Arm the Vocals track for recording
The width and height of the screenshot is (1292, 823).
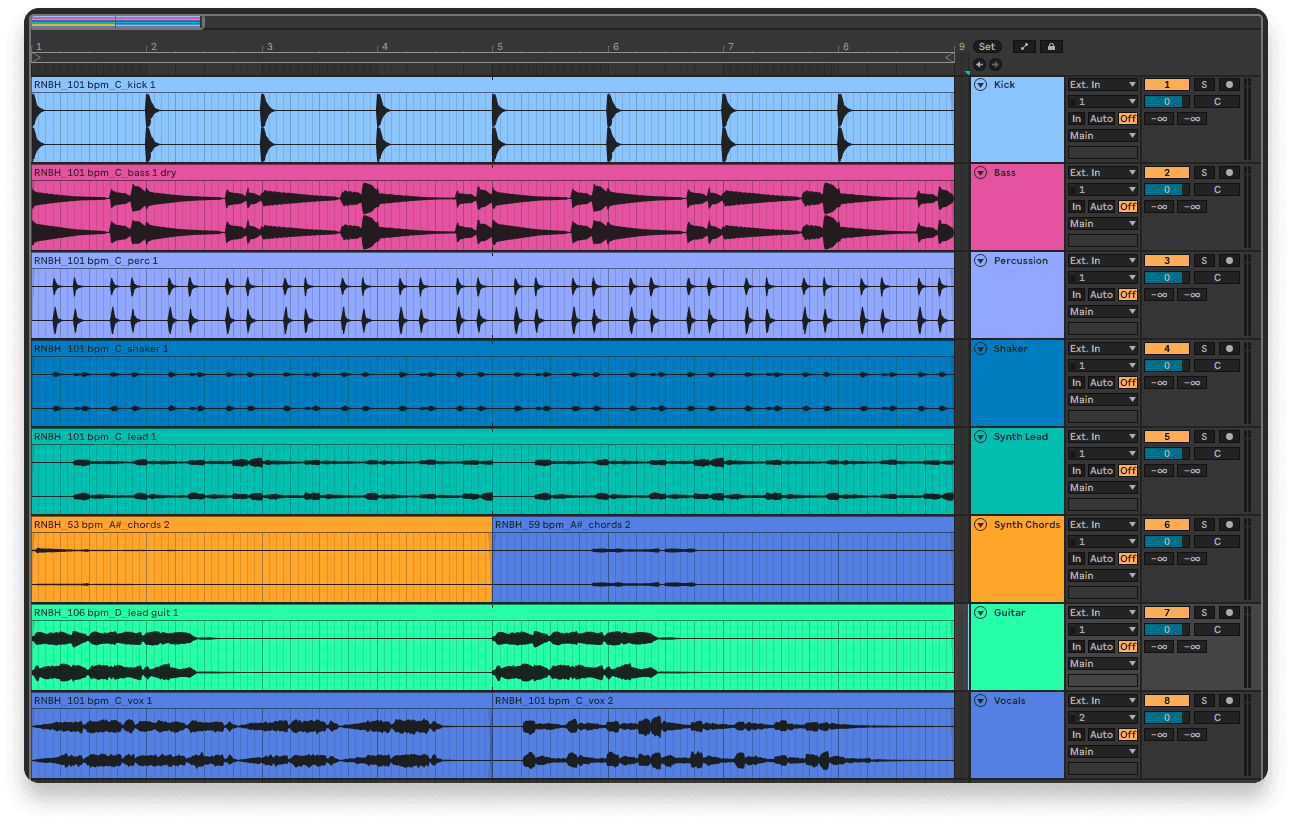[x=1229, y=700]
